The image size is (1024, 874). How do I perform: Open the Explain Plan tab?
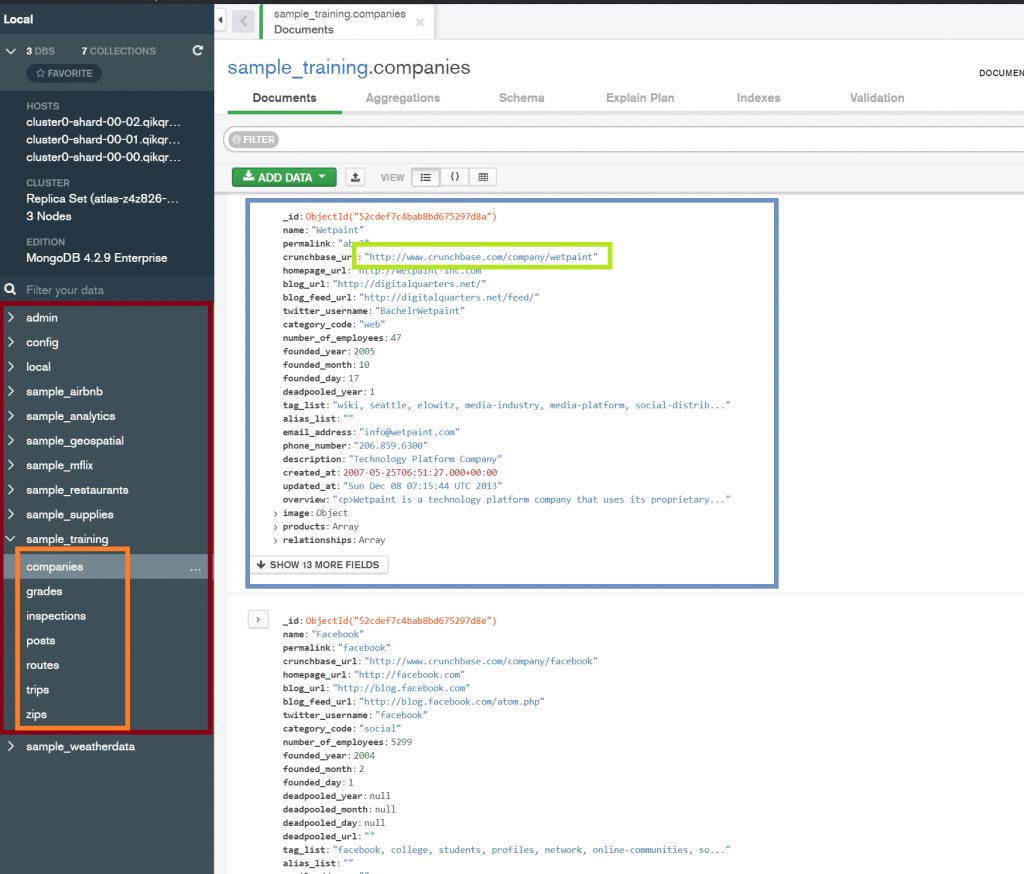pos(640,98)
